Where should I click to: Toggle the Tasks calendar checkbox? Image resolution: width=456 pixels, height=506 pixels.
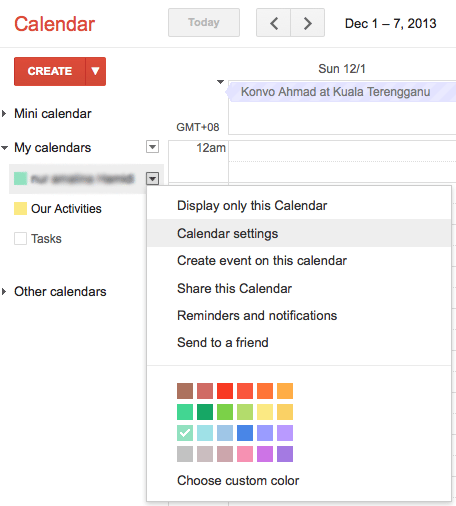tap(20, 239)
